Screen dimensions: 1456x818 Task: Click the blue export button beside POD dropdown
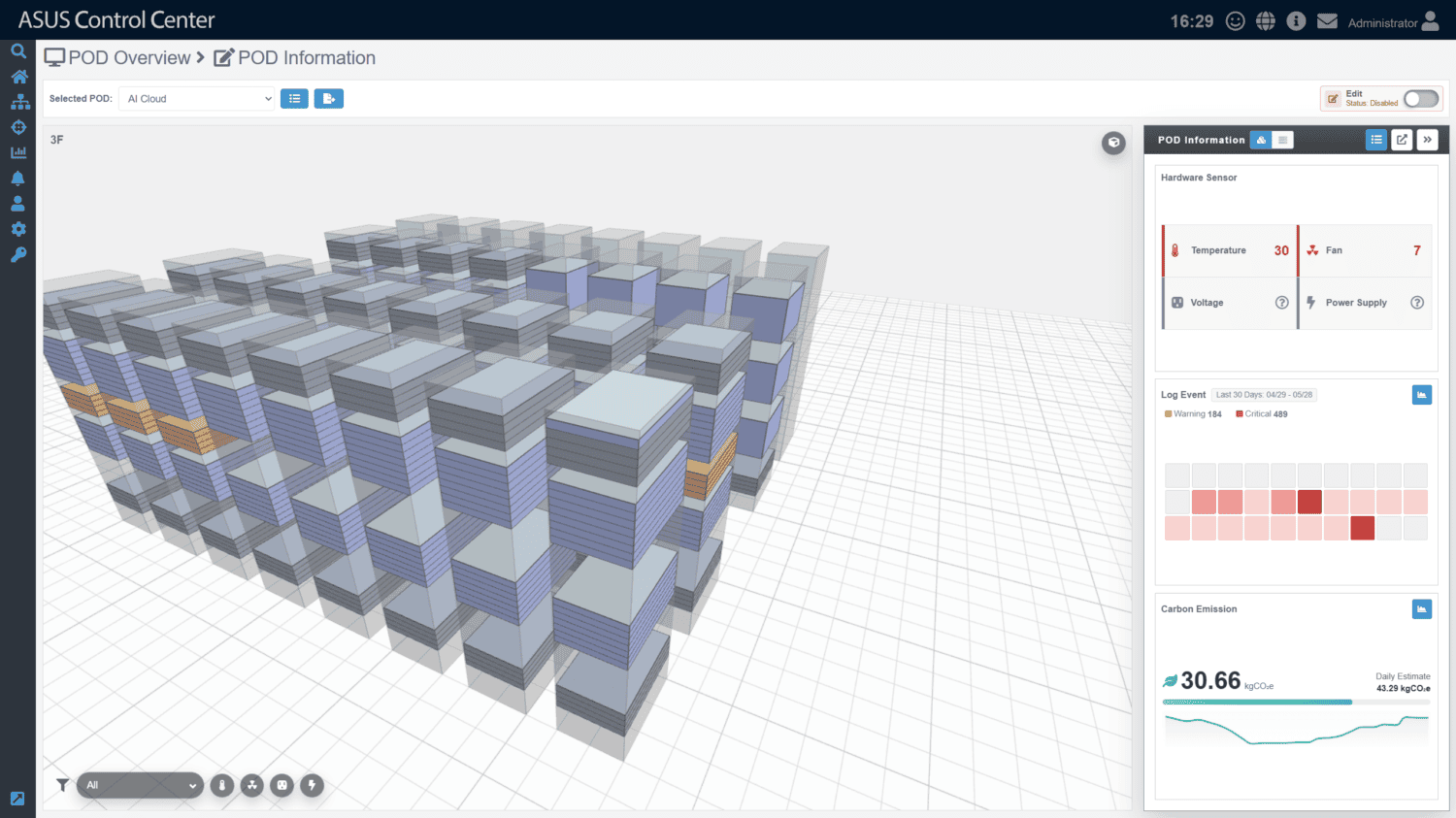(329, 99)
